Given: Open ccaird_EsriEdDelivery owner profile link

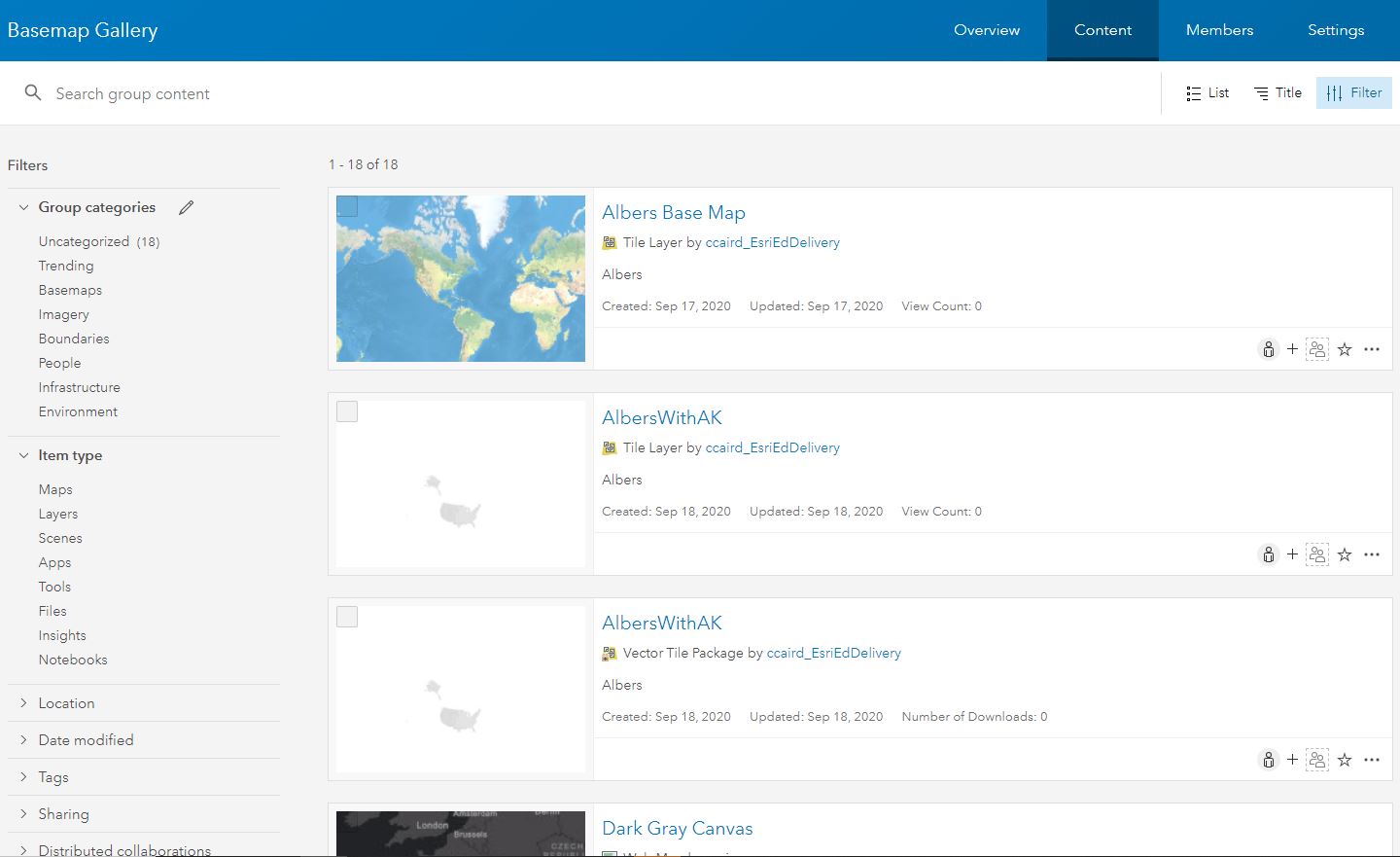Looking at the screenshot, I should [772, 241].
